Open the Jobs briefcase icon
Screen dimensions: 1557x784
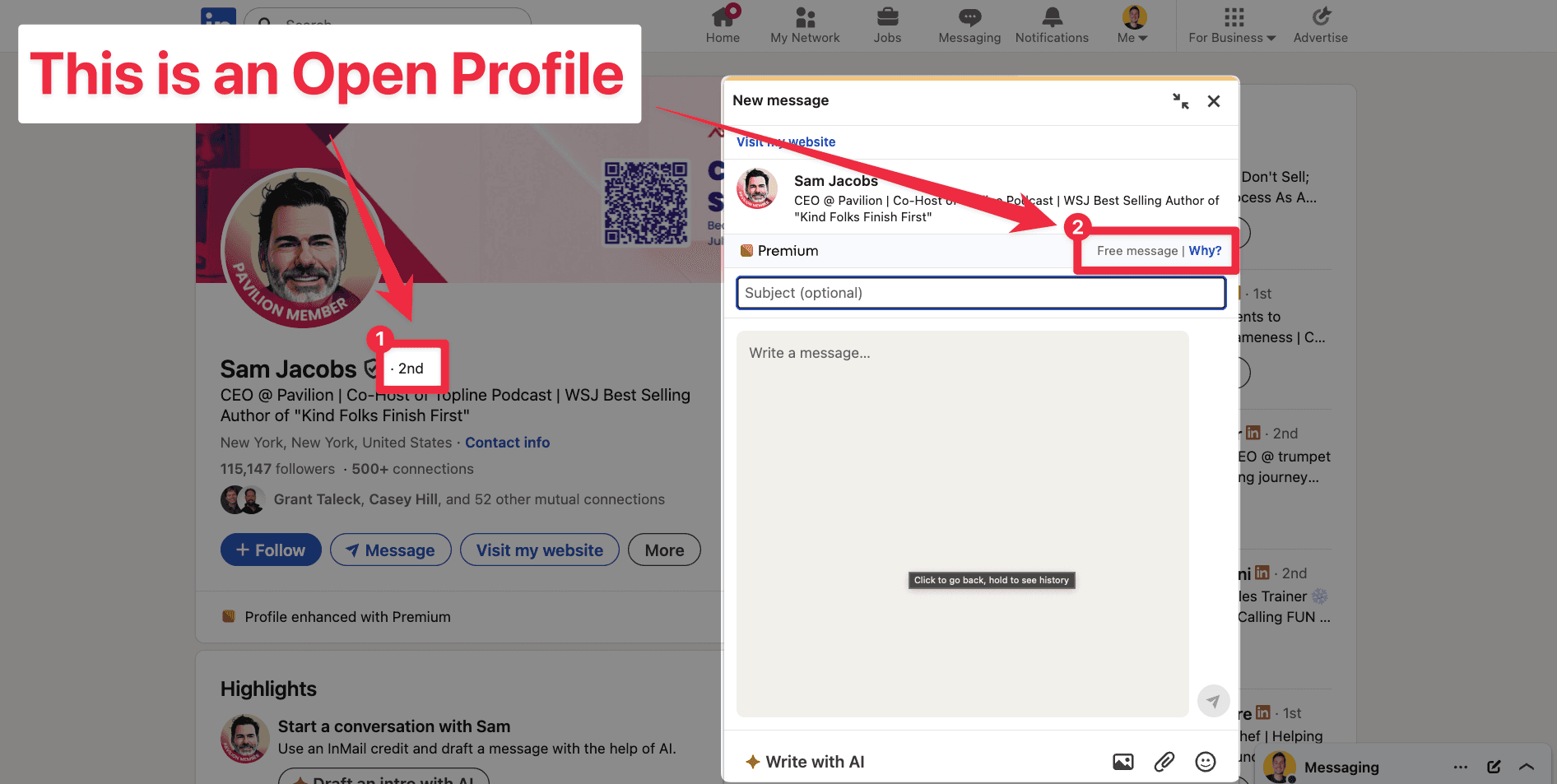887,16
